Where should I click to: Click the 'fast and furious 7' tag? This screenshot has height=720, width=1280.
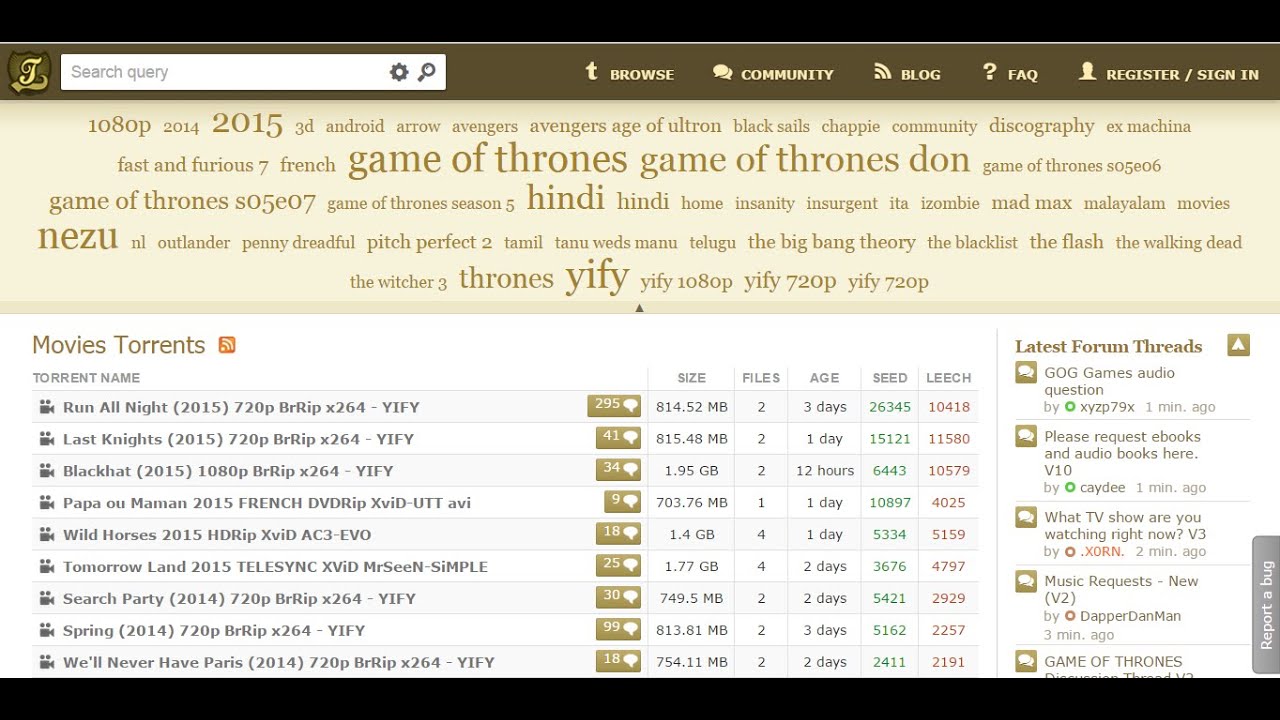point(193,165)
